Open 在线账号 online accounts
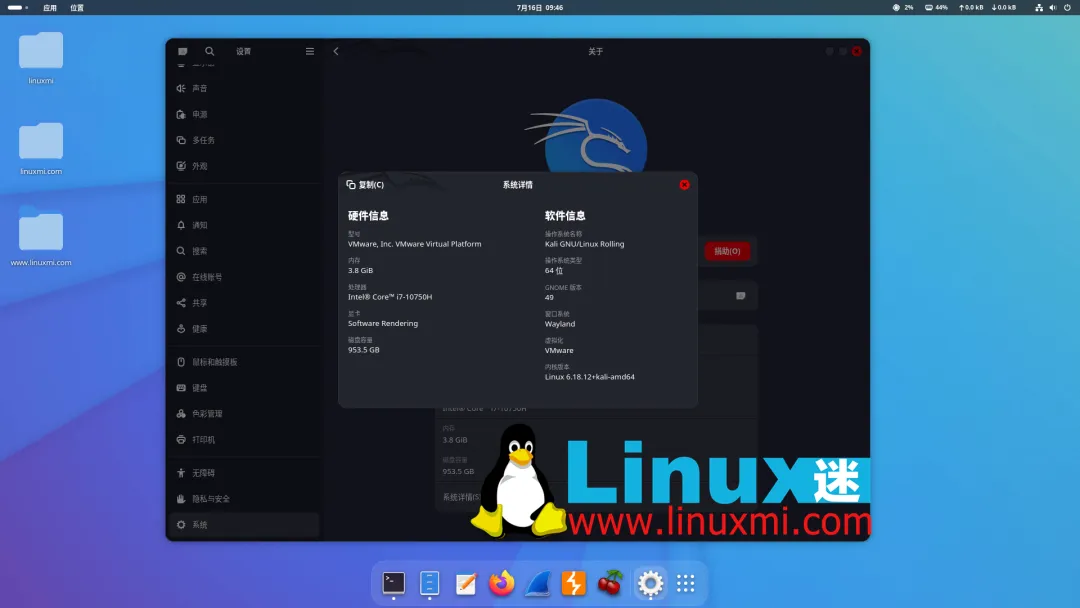The image size is (1080, 608). pos(244,277)
